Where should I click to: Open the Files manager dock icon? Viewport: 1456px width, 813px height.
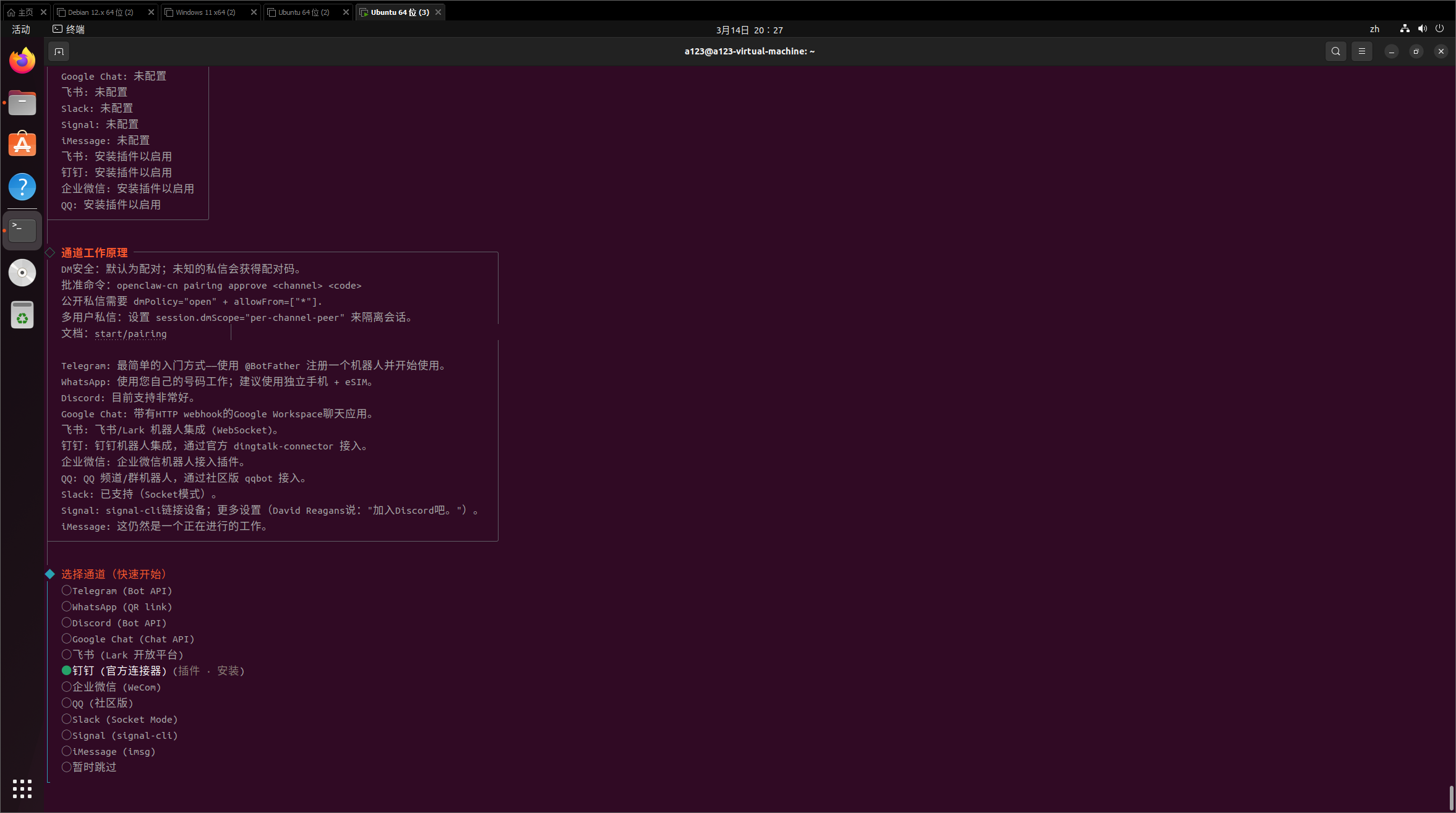tap(22, 103)
